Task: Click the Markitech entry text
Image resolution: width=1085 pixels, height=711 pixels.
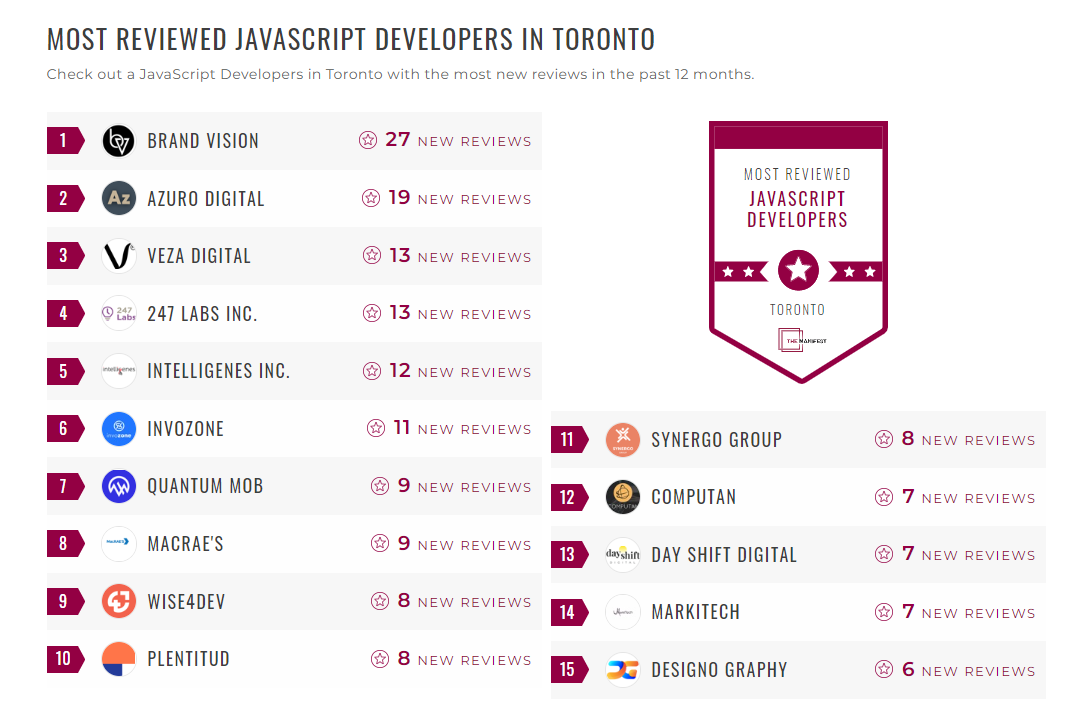Action: pyautogui.click(x=696, y=612)
